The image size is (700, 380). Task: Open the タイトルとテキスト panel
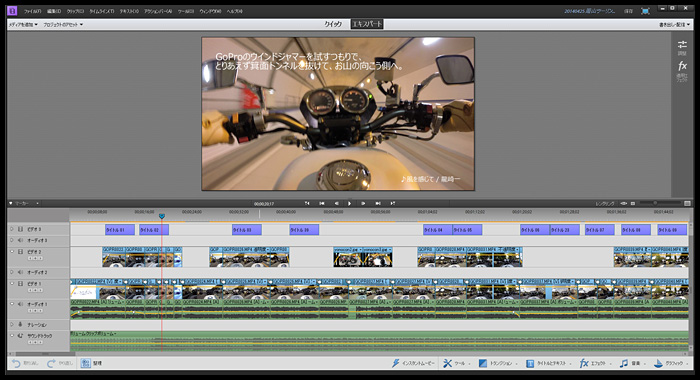tap(549, 363)
